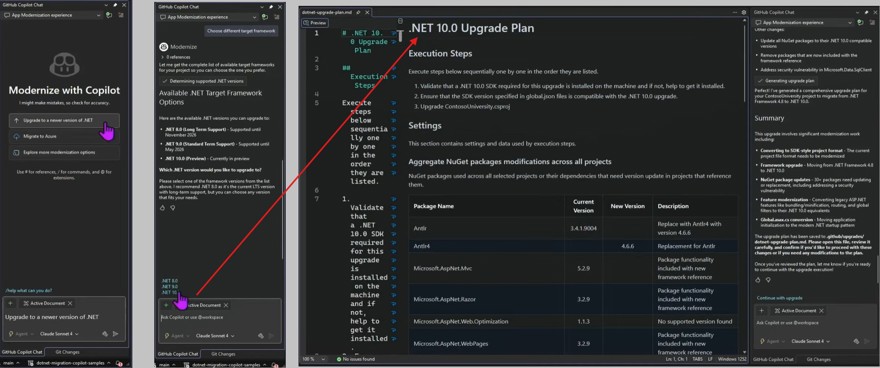Click 'Windows 1252' encoding indicator
The image size is (880, 368).
(x=732, y=359)
